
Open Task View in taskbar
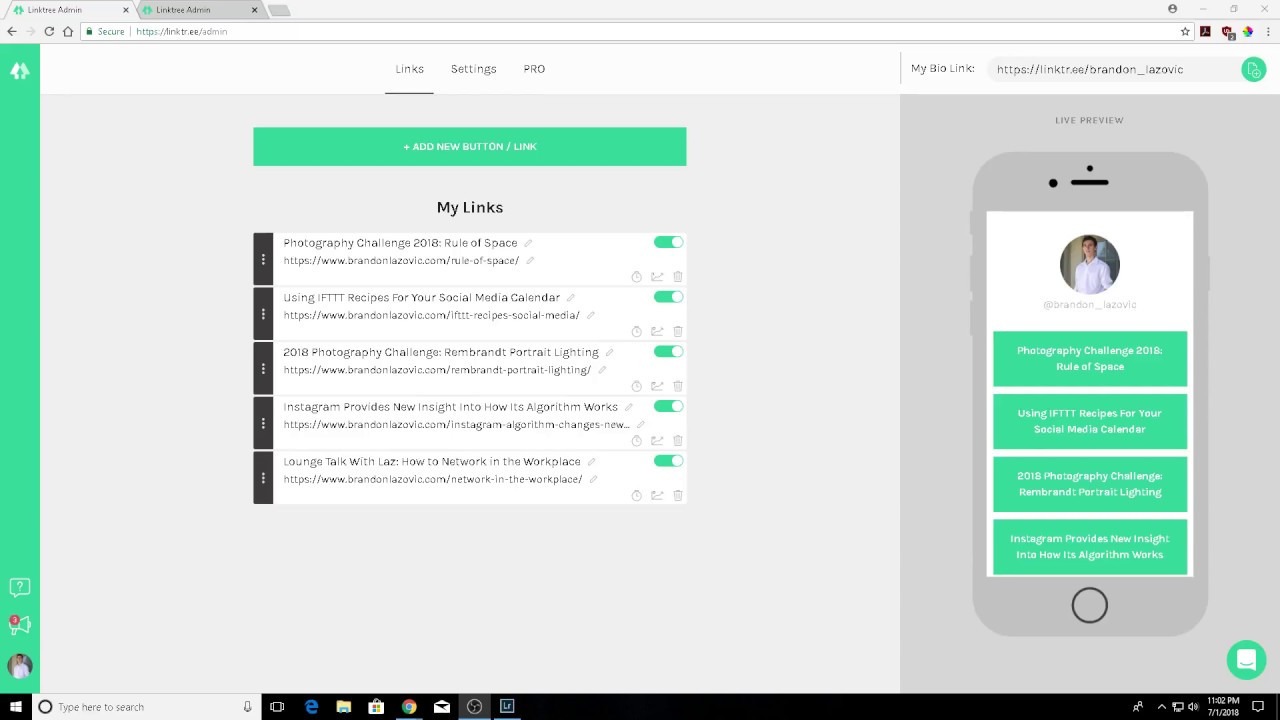[277, 707]
